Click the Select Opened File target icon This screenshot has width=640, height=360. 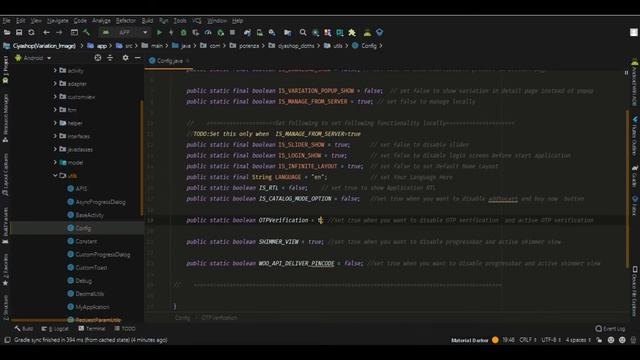[98, 58]
